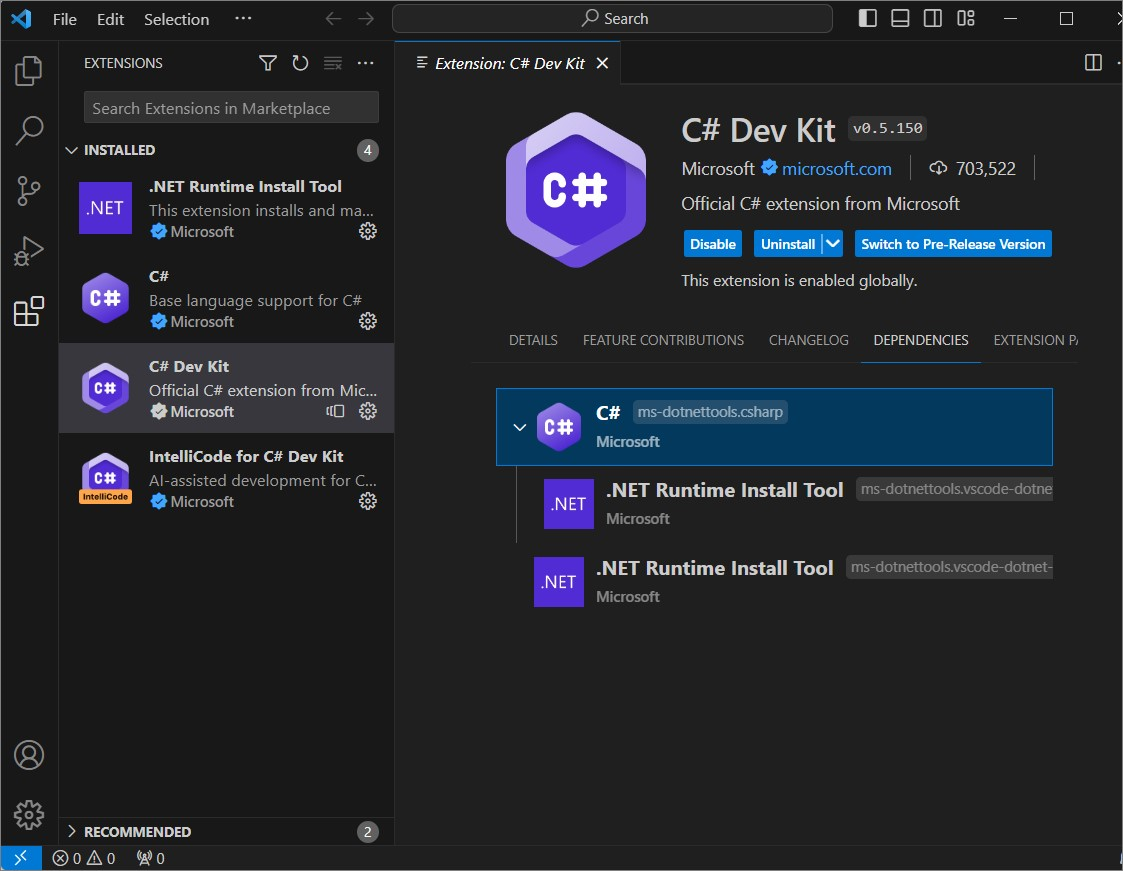The image size is (1123, 871).
Task: Customize layout from title bar icon
Action: (965, 19)
